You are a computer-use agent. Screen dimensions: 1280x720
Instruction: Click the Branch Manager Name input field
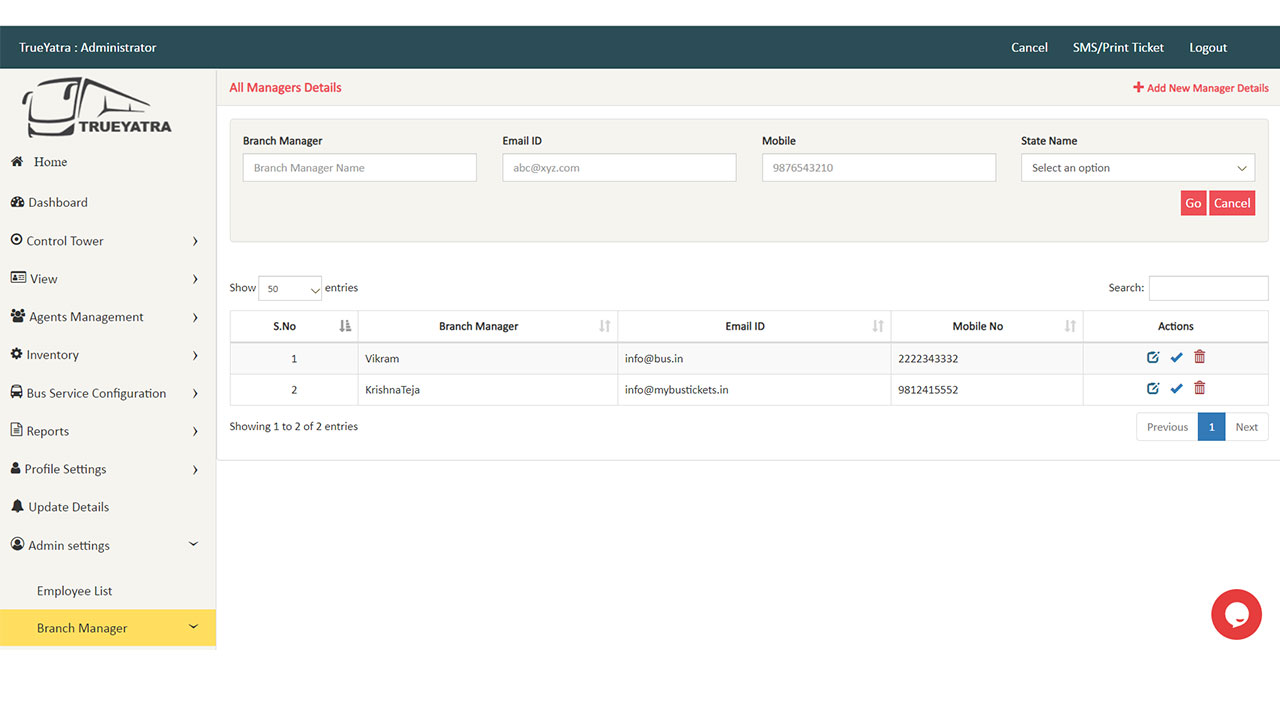(359, 168)
